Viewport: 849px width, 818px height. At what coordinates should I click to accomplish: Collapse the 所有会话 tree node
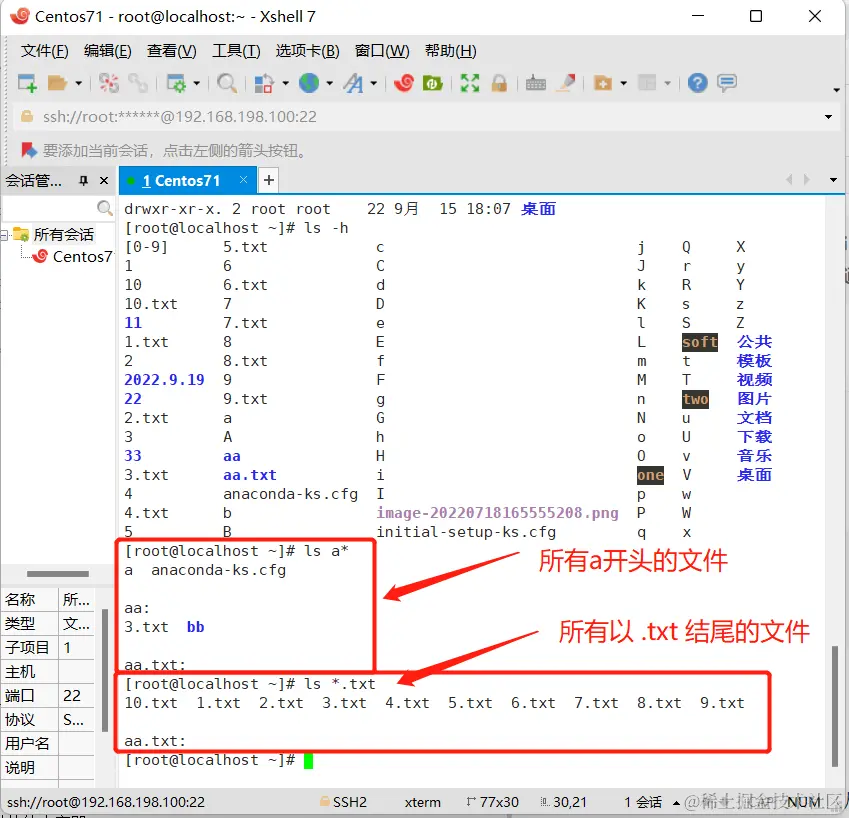(x=4, y=234)
